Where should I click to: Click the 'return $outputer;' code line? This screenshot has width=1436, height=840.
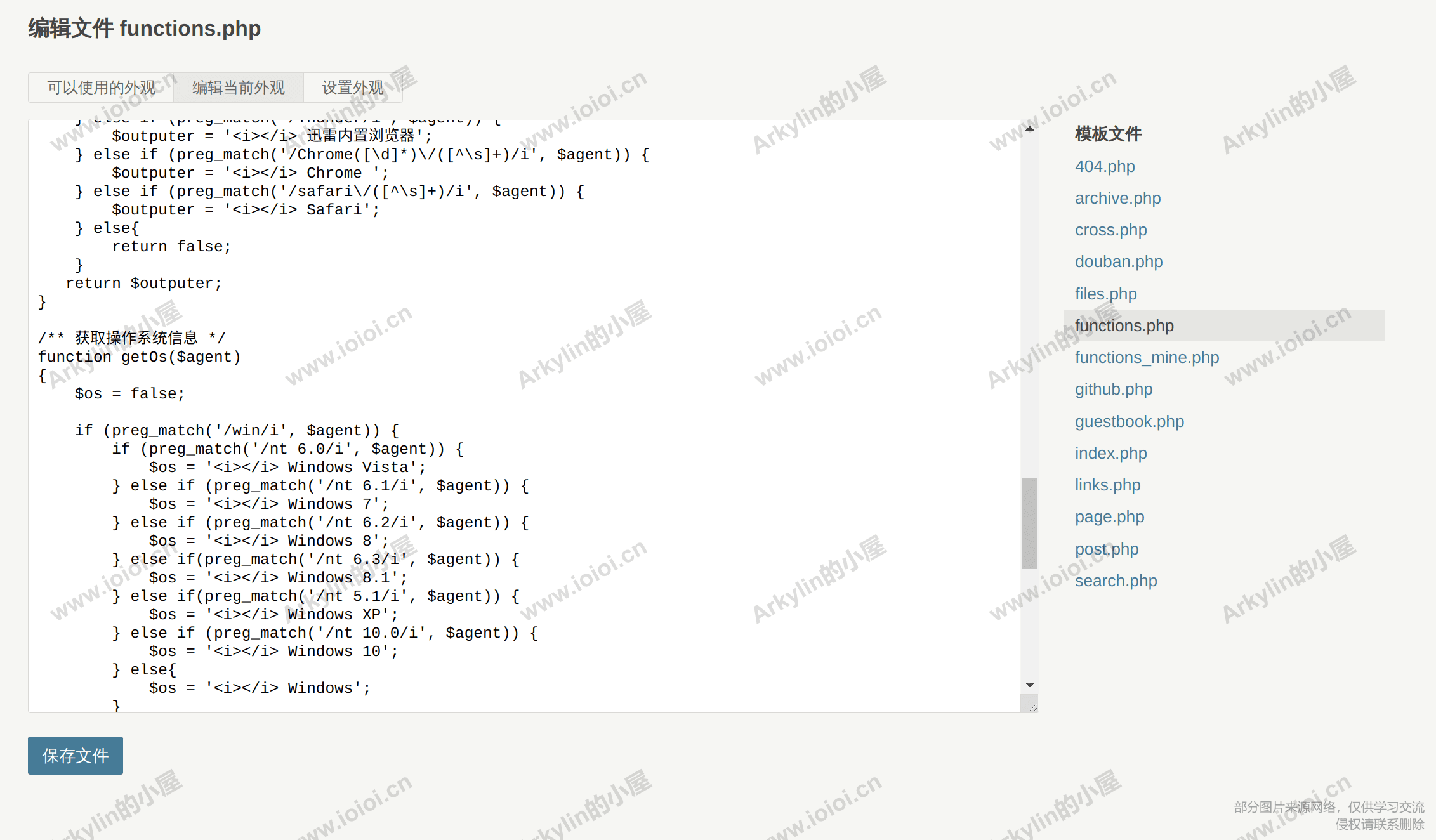click(x=144, y=283)
